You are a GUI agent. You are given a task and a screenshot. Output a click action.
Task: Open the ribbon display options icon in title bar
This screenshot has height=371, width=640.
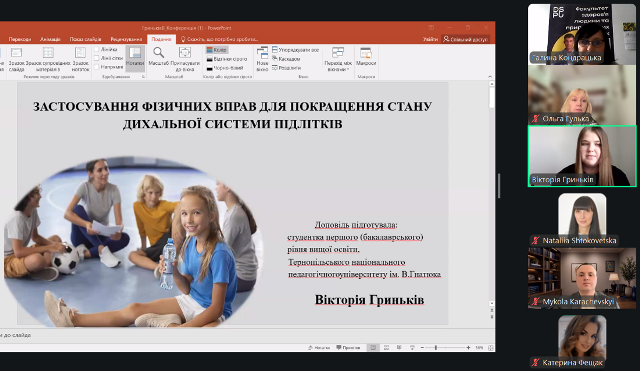pos(431,28)
